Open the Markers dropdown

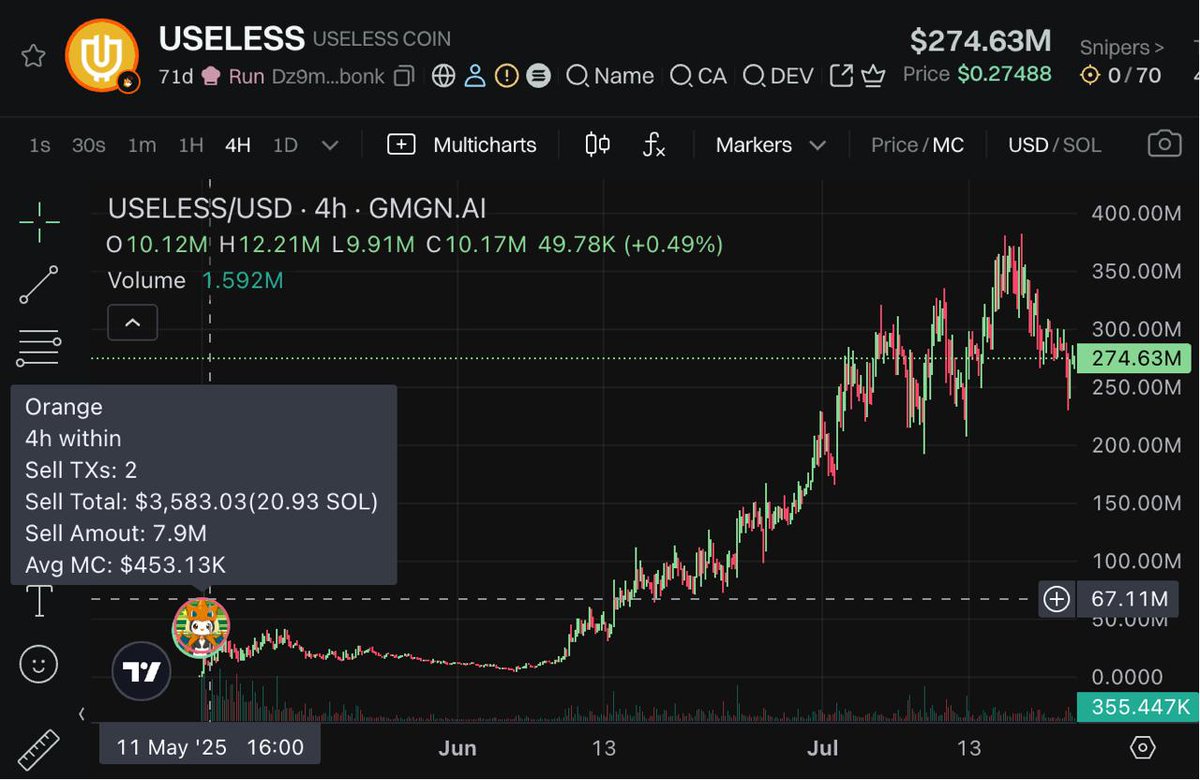click(x=771, y=145)
